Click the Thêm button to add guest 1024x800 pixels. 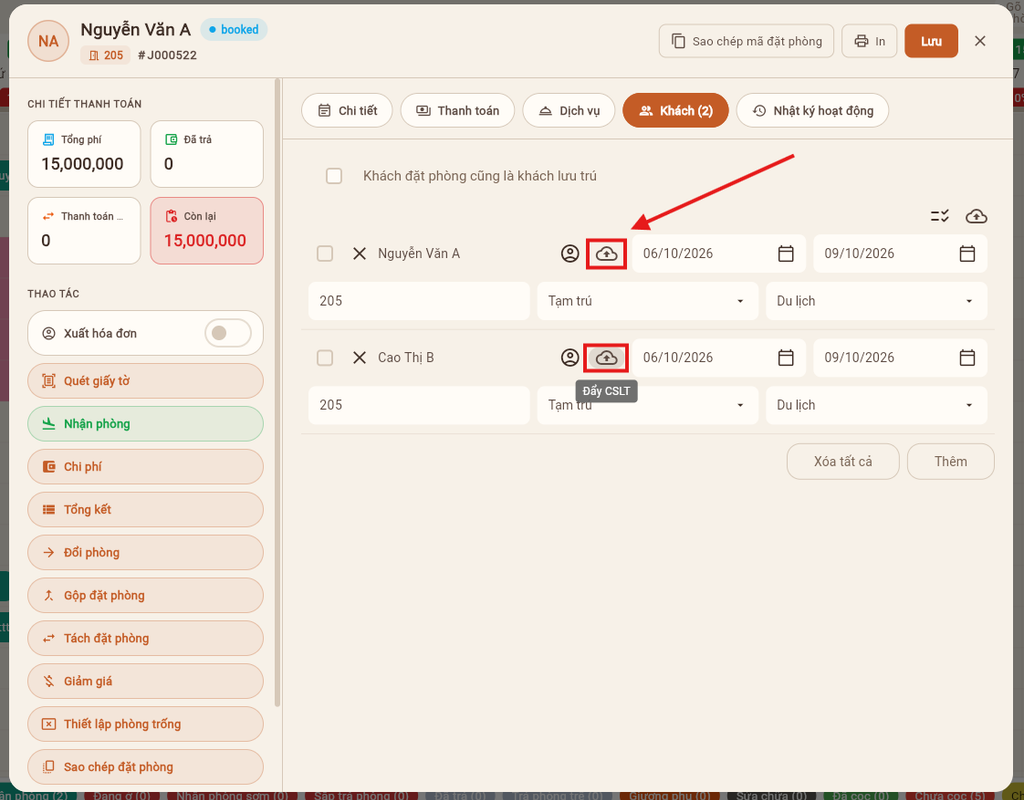click(x=950, y=462)
